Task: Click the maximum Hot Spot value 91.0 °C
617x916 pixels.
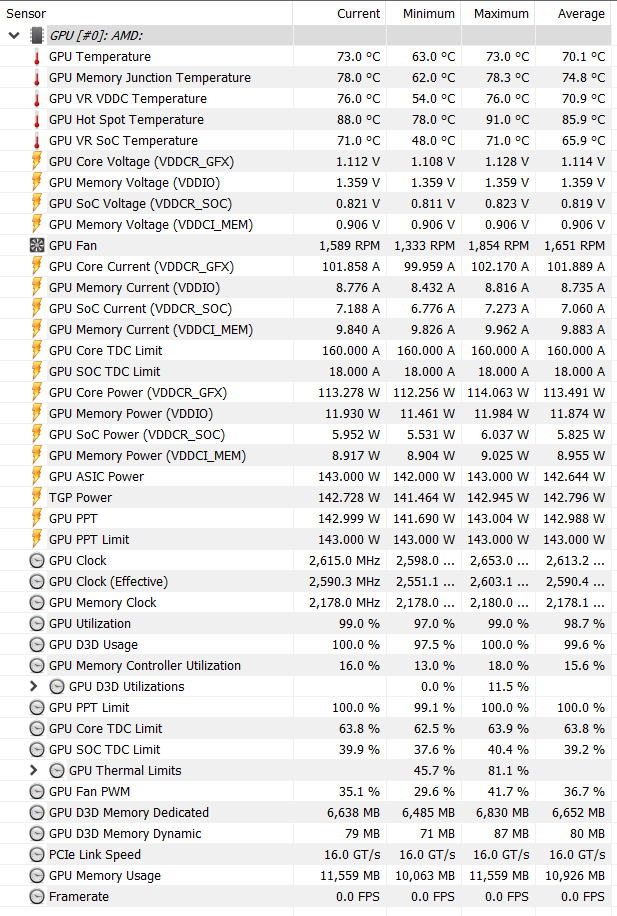Action: 507,120
